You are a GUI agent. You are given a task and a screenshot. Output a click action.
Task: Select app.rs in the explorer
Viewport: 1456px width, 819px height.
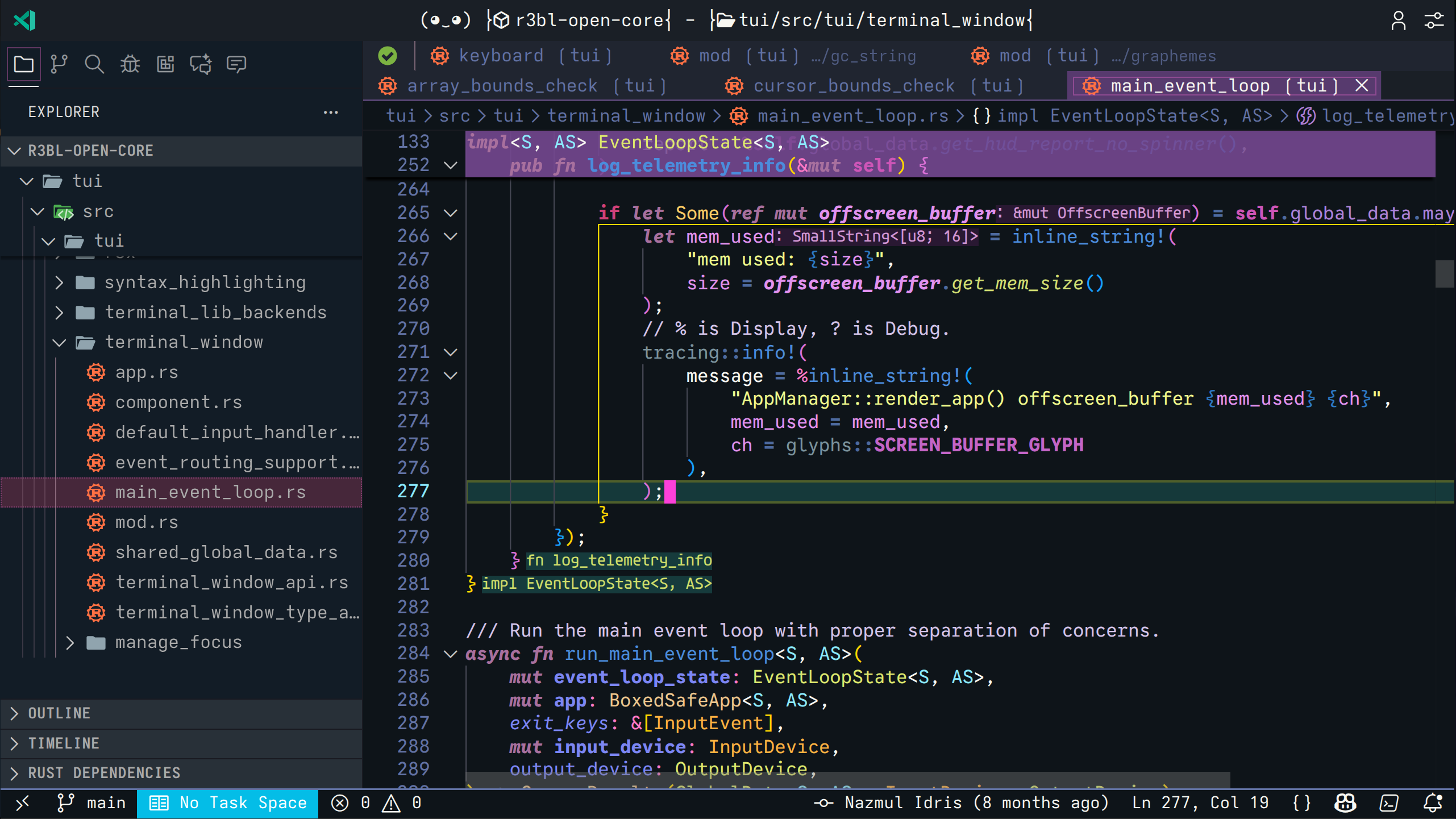click(147, 372)
